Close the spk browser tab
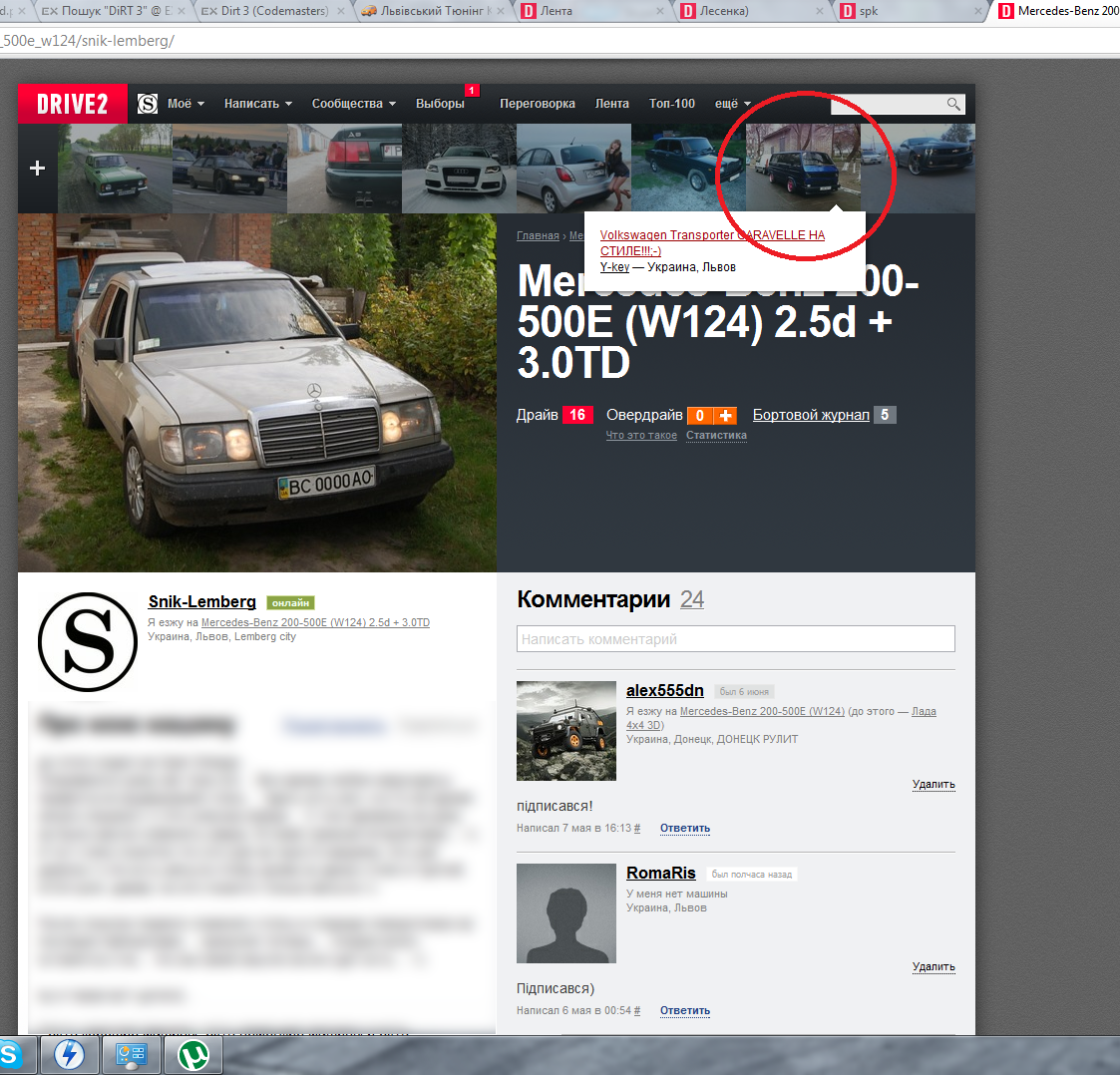 978,11
